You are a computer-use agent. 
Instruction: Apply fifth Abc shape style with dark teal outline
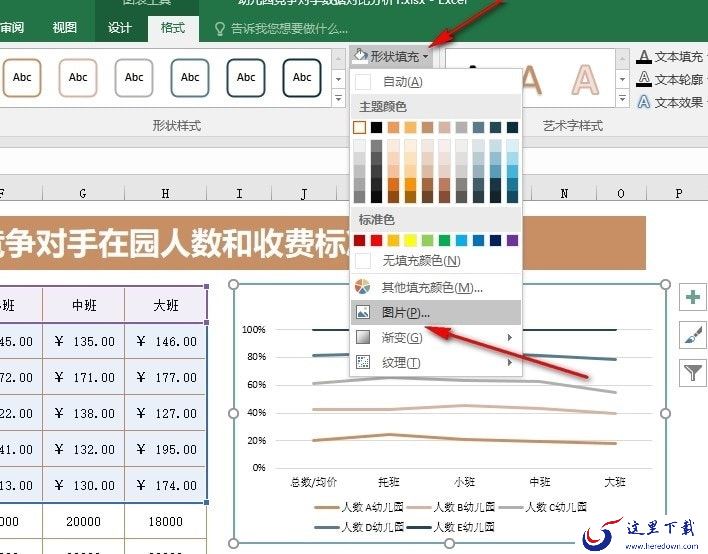tap(246, 78)
